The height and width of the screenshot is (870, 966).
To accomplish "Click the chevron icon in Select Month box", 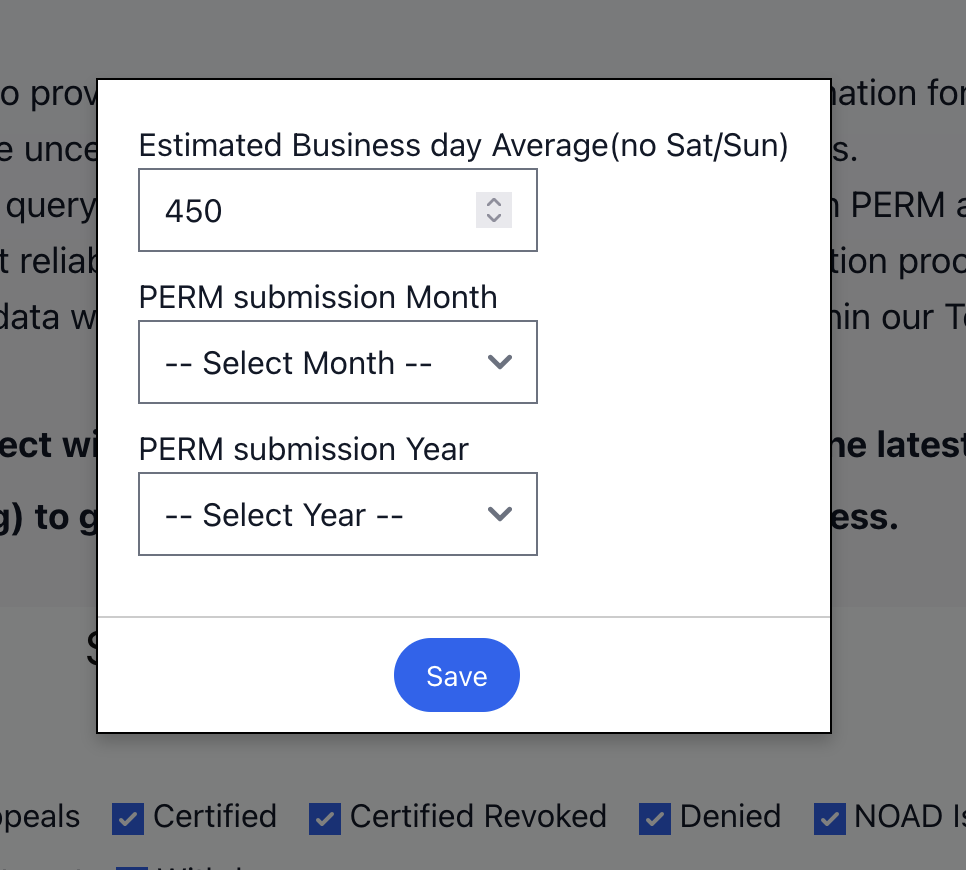I will pos(499,362).
